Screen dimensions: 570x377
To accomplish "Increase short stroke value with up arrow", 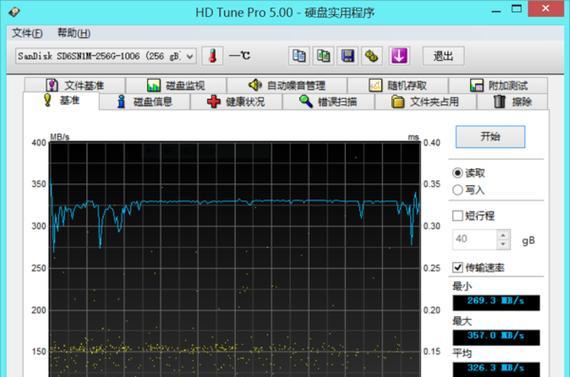I will [503, 235].
